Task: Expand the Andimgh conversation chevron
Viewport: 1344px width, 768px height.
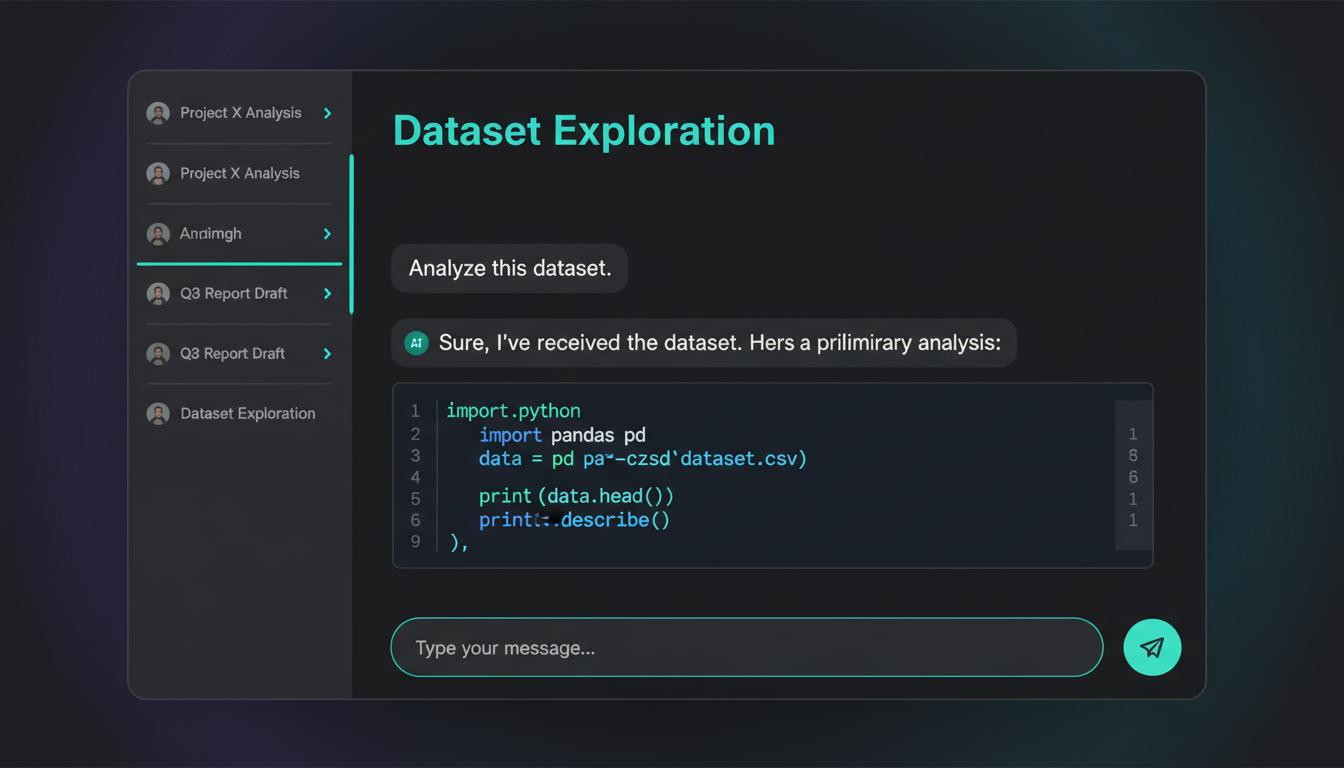Action: [x=326, y=233]
